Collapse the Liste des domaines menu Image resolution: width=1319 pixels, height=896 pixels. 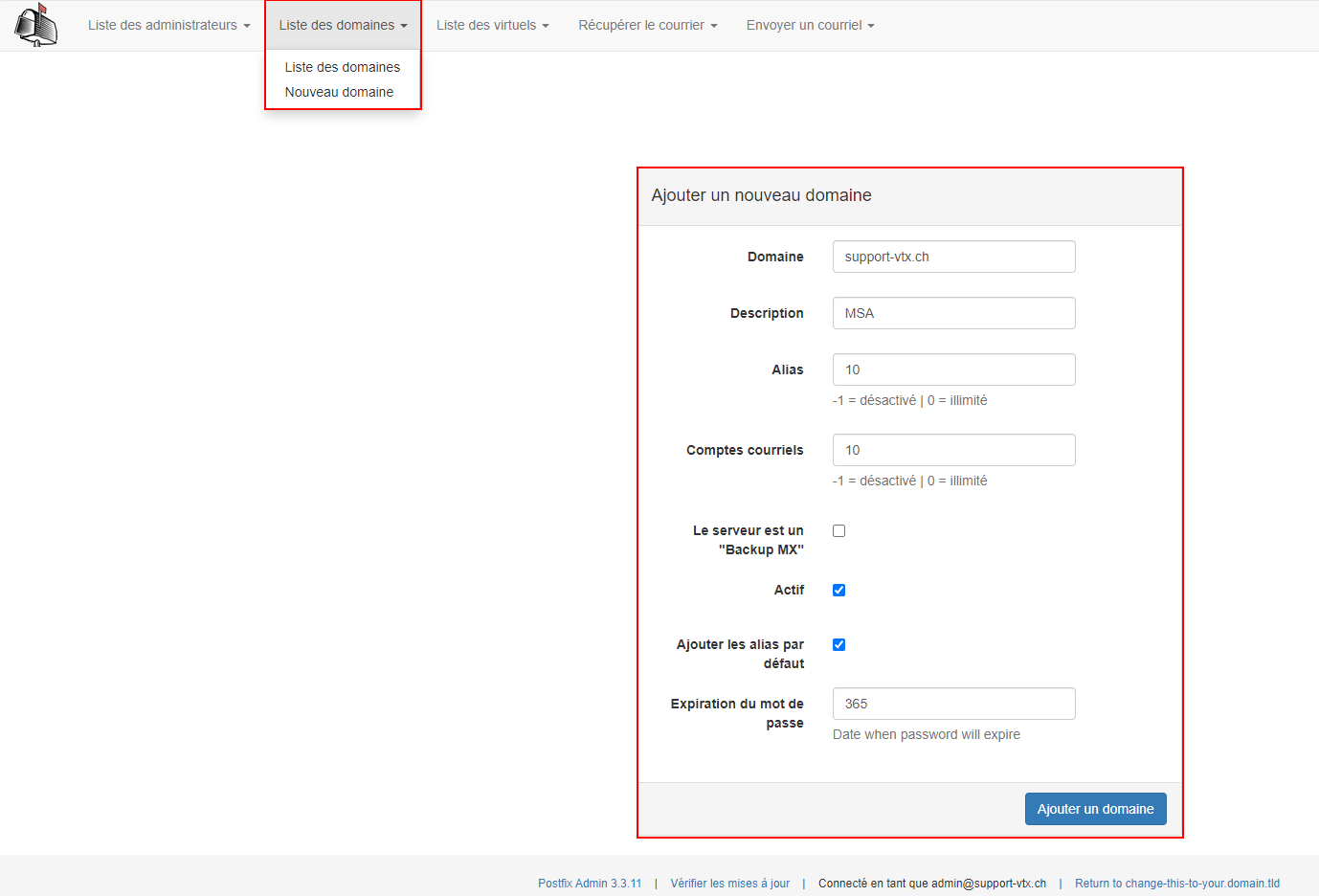(343, 25)
